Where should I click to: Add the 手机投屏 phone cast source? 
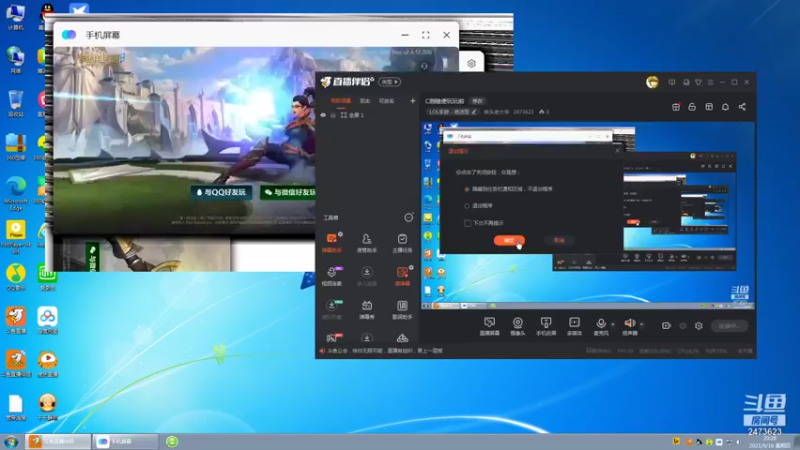546,326
